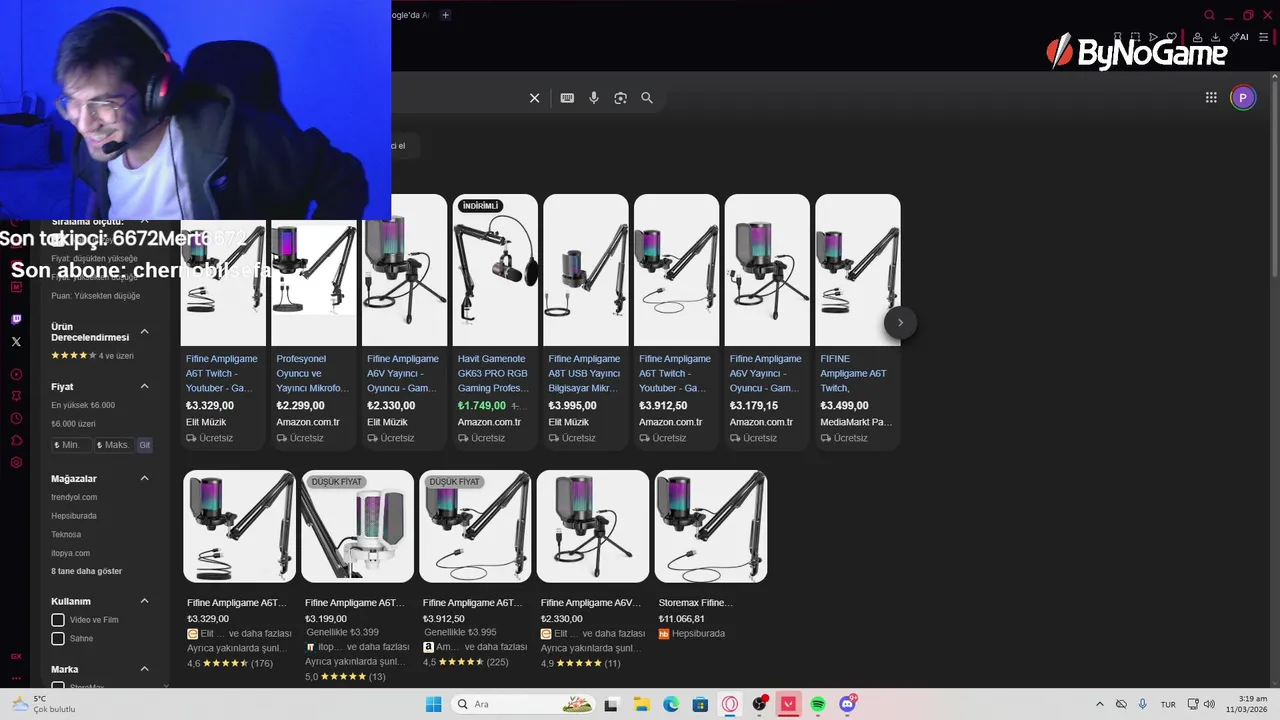This screenshot has width=1280, height=720.
Task: Open the 4,6 rating with 176 reviews
Action: (230, 663)
